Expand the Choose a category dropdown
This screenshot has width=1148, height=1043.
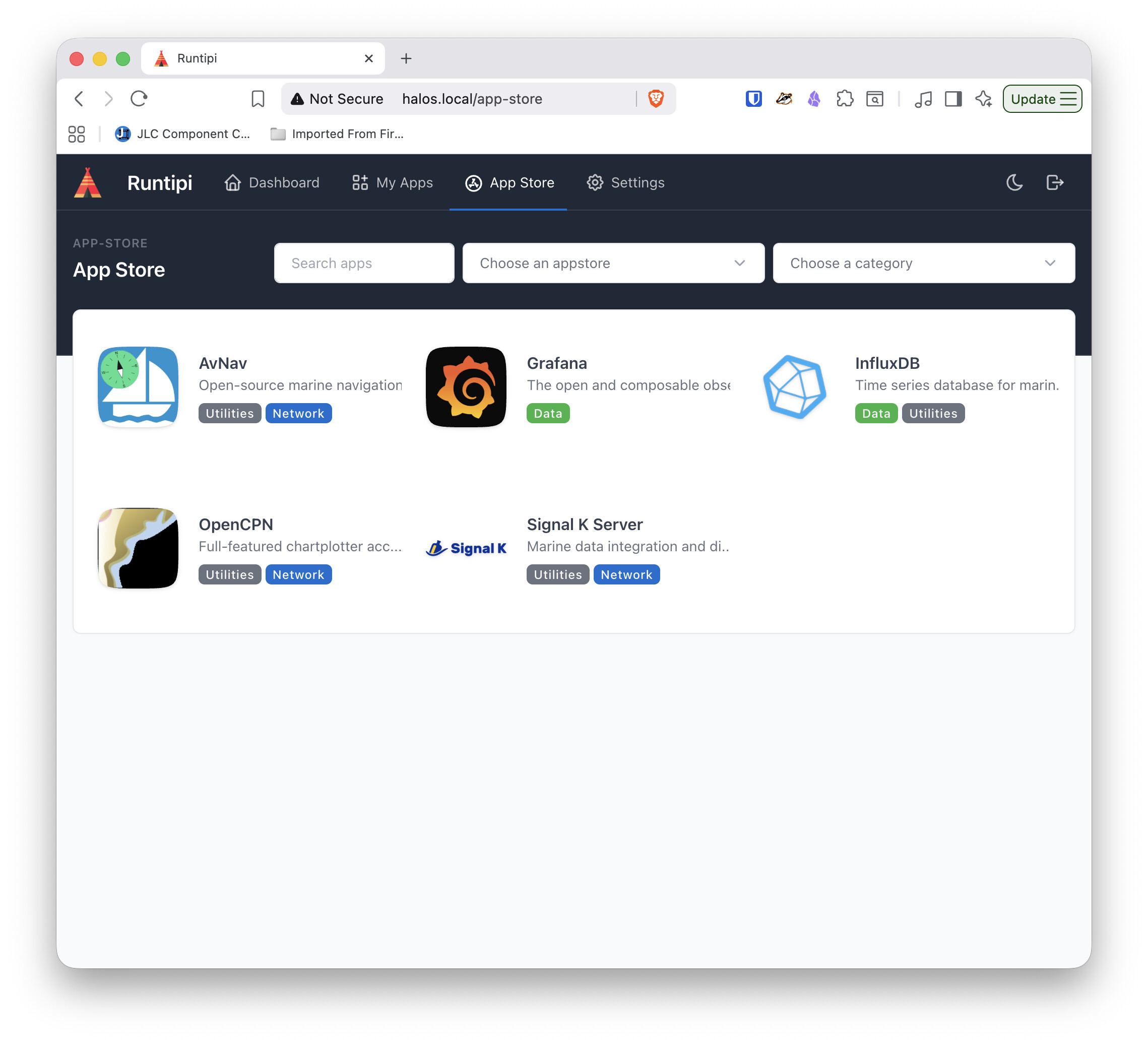pyautogui.click(x=923, y=263)
